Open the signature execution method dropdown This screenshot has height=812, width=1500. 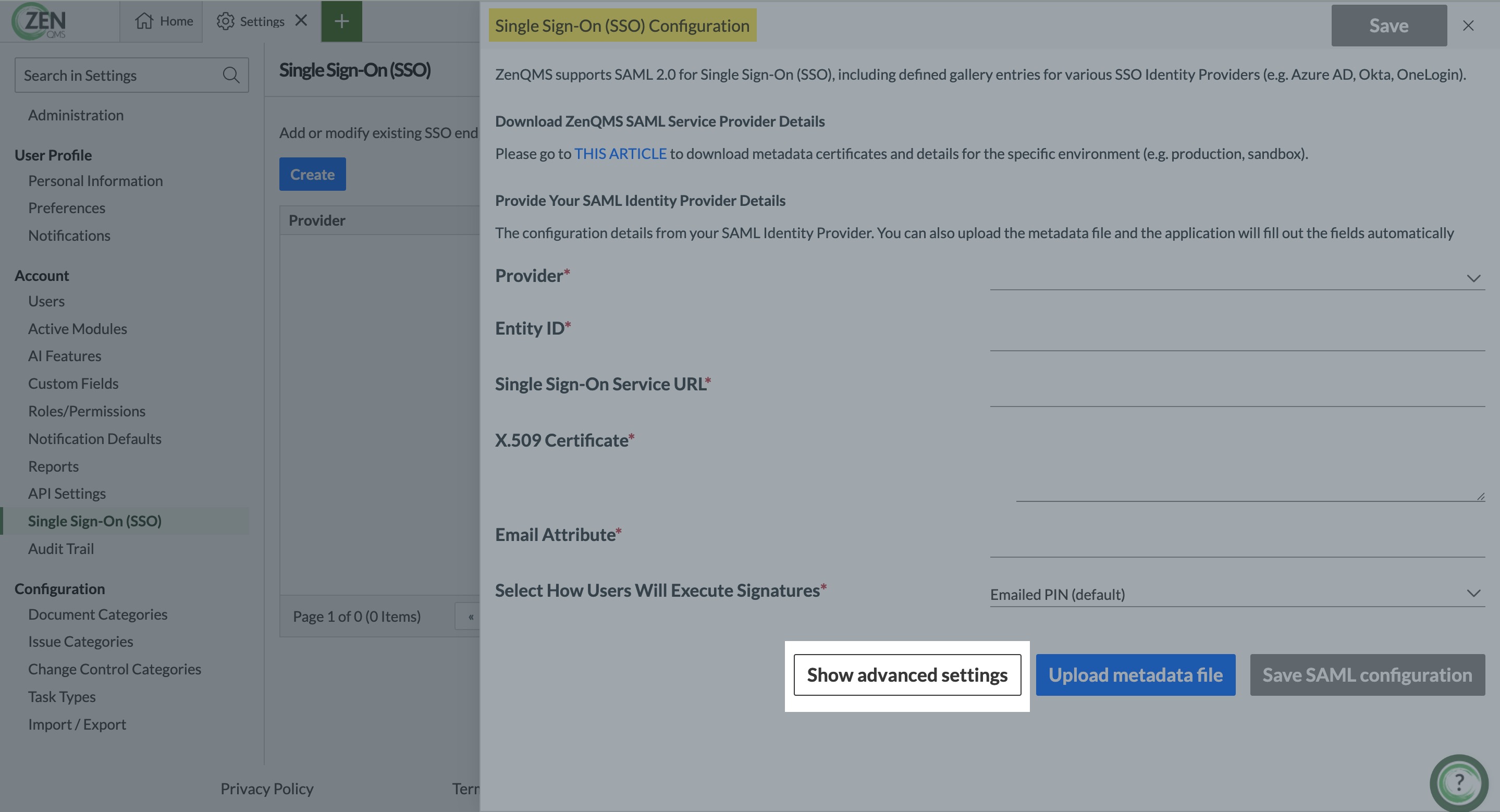pos(1237,594)
